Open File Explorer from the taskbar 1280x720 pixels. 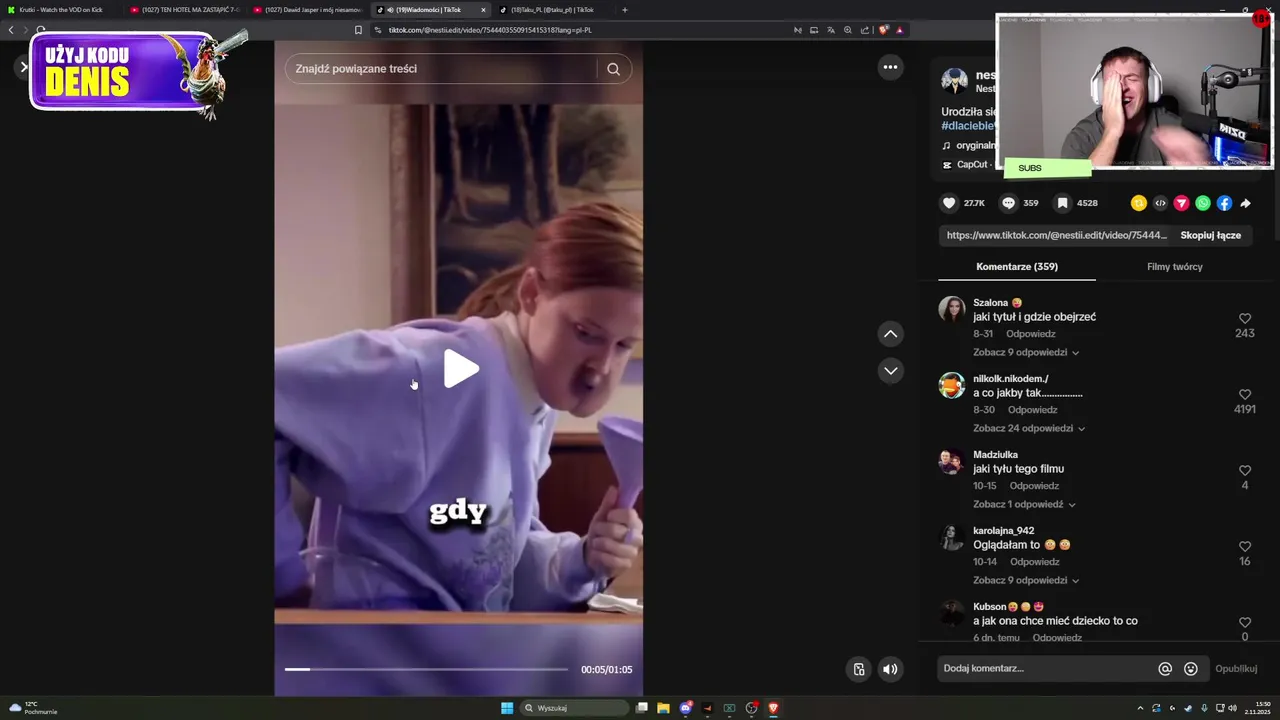(663, 708)
